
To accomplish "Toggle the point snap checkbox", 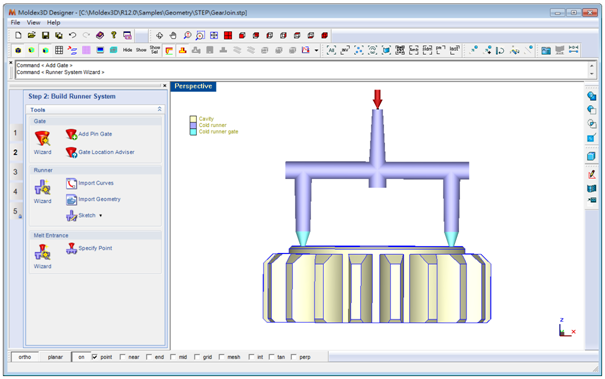I will click(95, 357).
